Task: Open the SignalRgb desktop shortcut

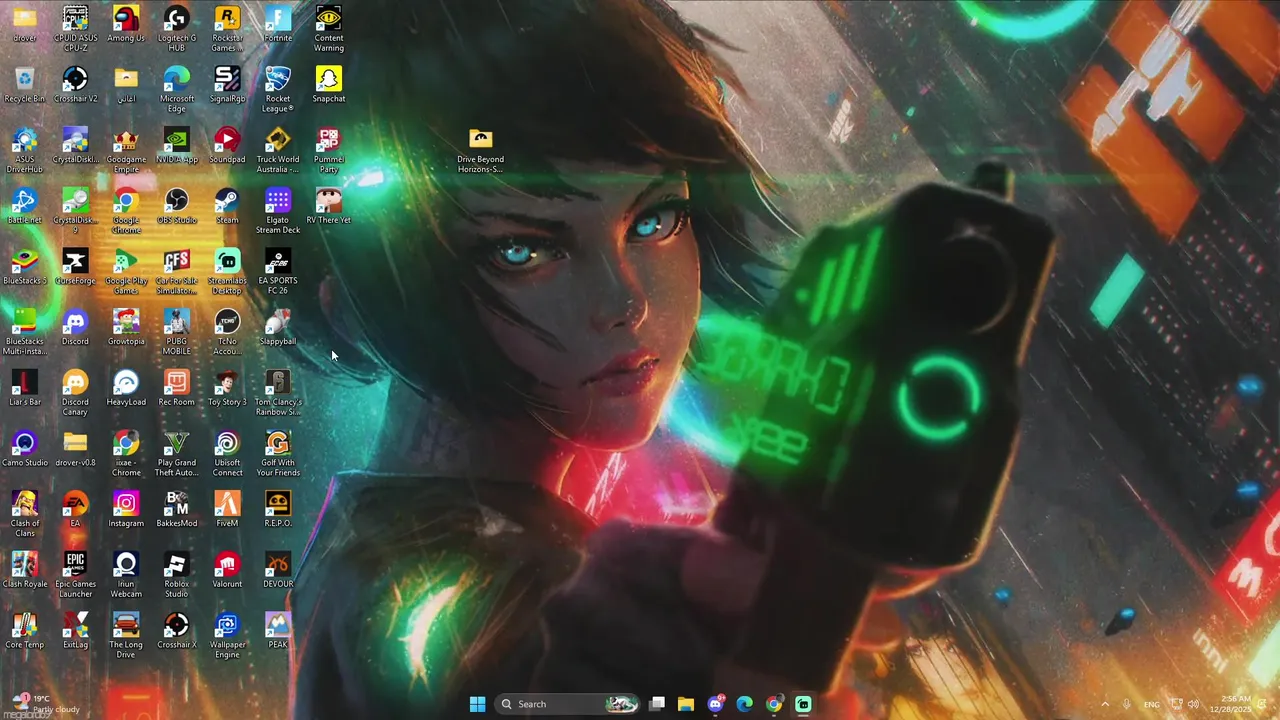Action: click(x=227, y=86)
